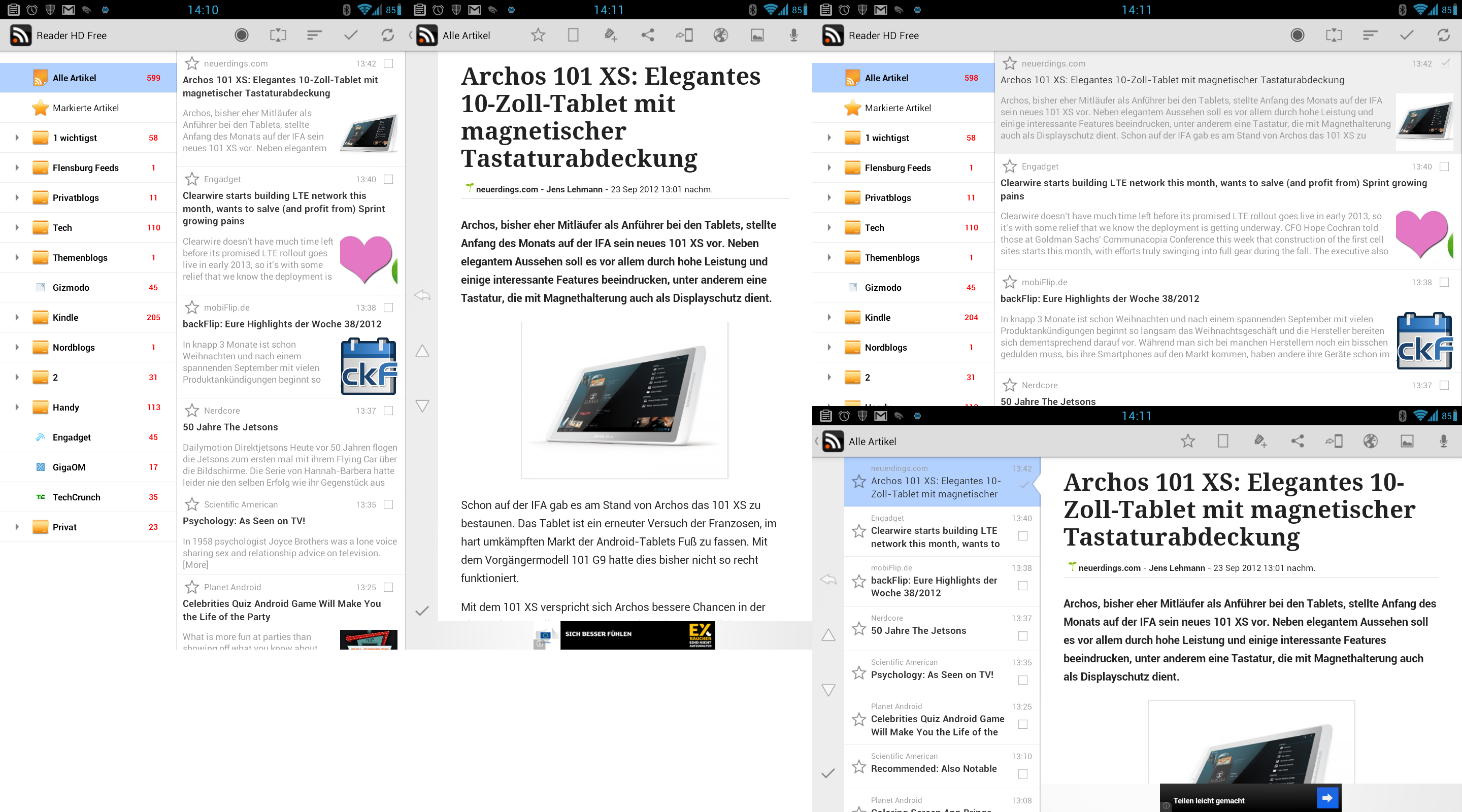Screen dimensions: 1462x812
Task: Tap fullscreen layout icon in 14:10 list toolbar
Action: [x=278, y=35]
